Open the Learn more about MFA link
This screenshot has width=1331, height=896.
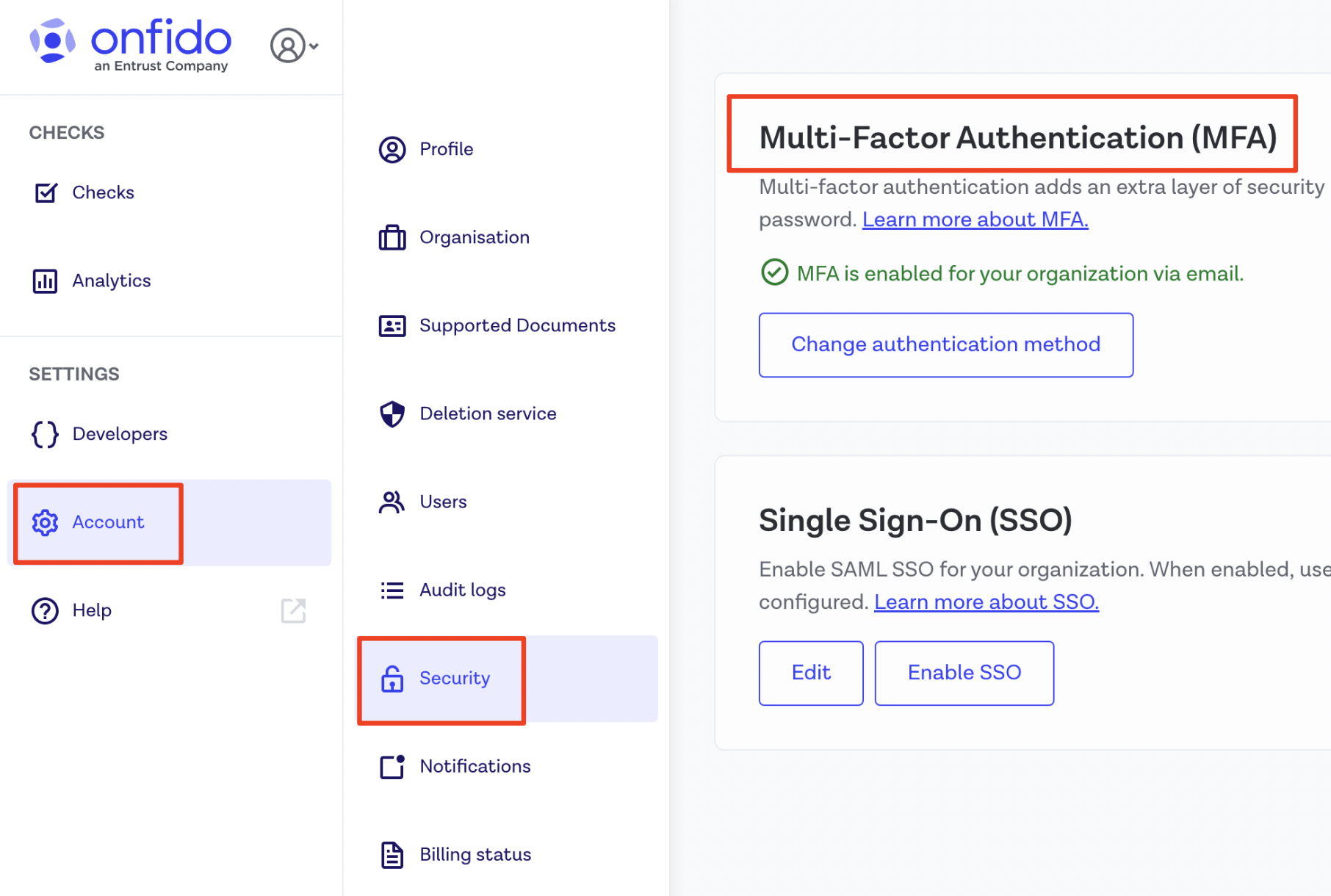click(x=975, y=219)
